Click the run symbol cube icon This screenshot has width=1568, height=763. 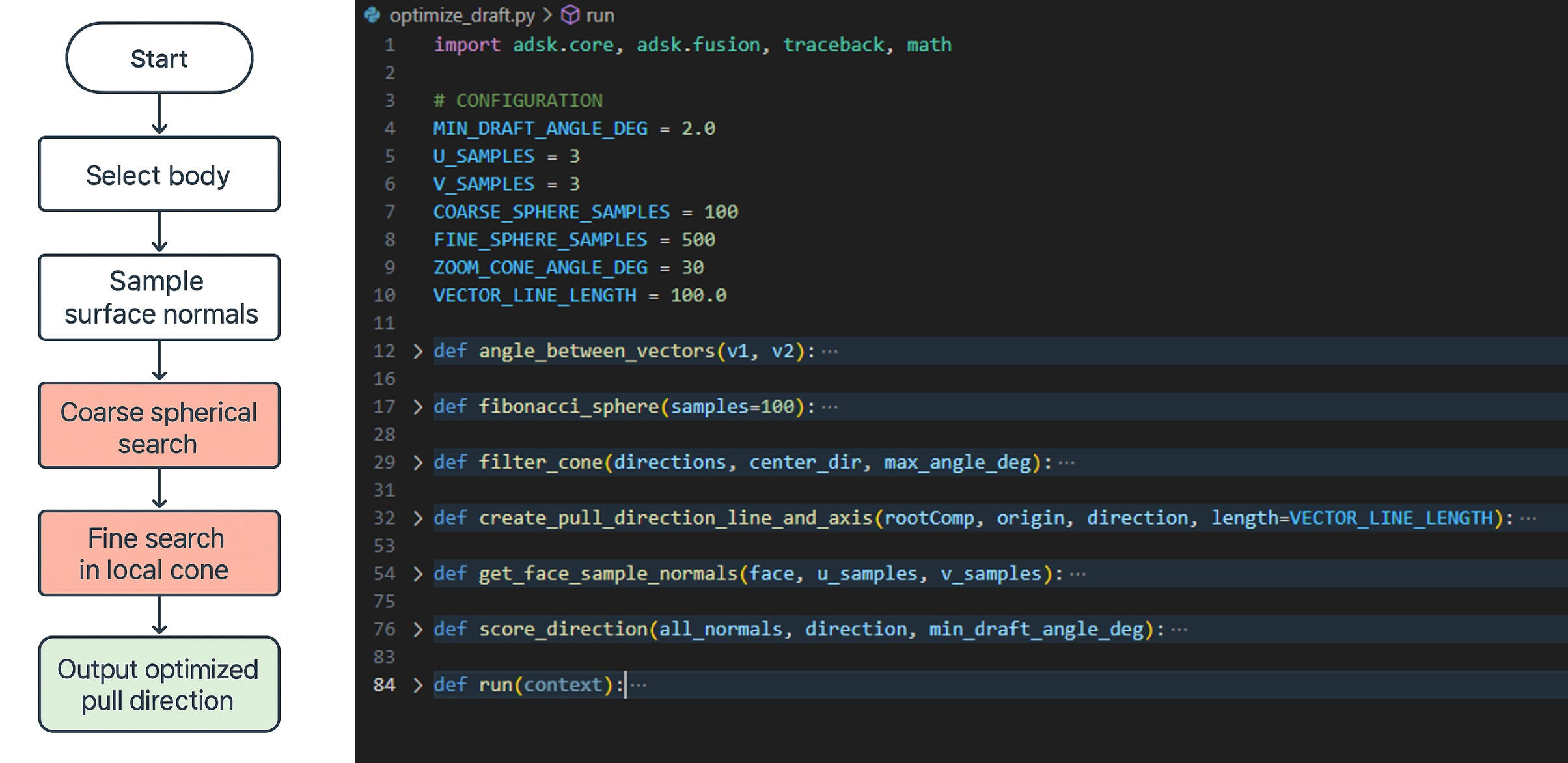pos(570,14)
